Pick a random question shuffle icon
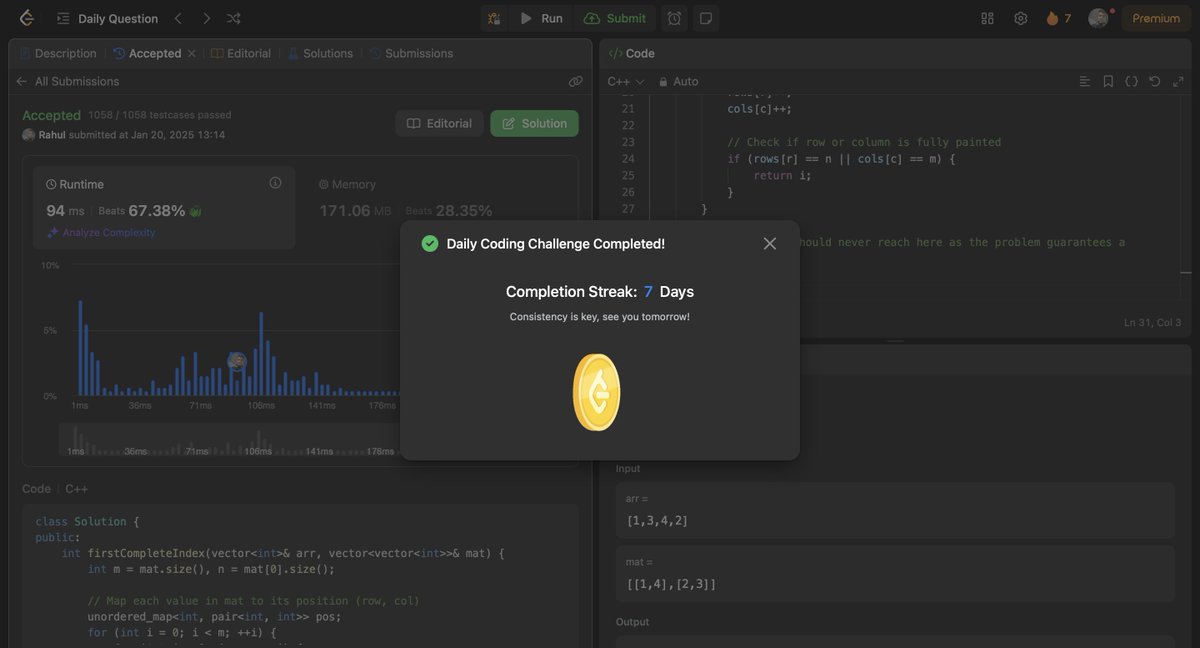Viewport: 1200px width, 648px height. [x=234, y=18]
